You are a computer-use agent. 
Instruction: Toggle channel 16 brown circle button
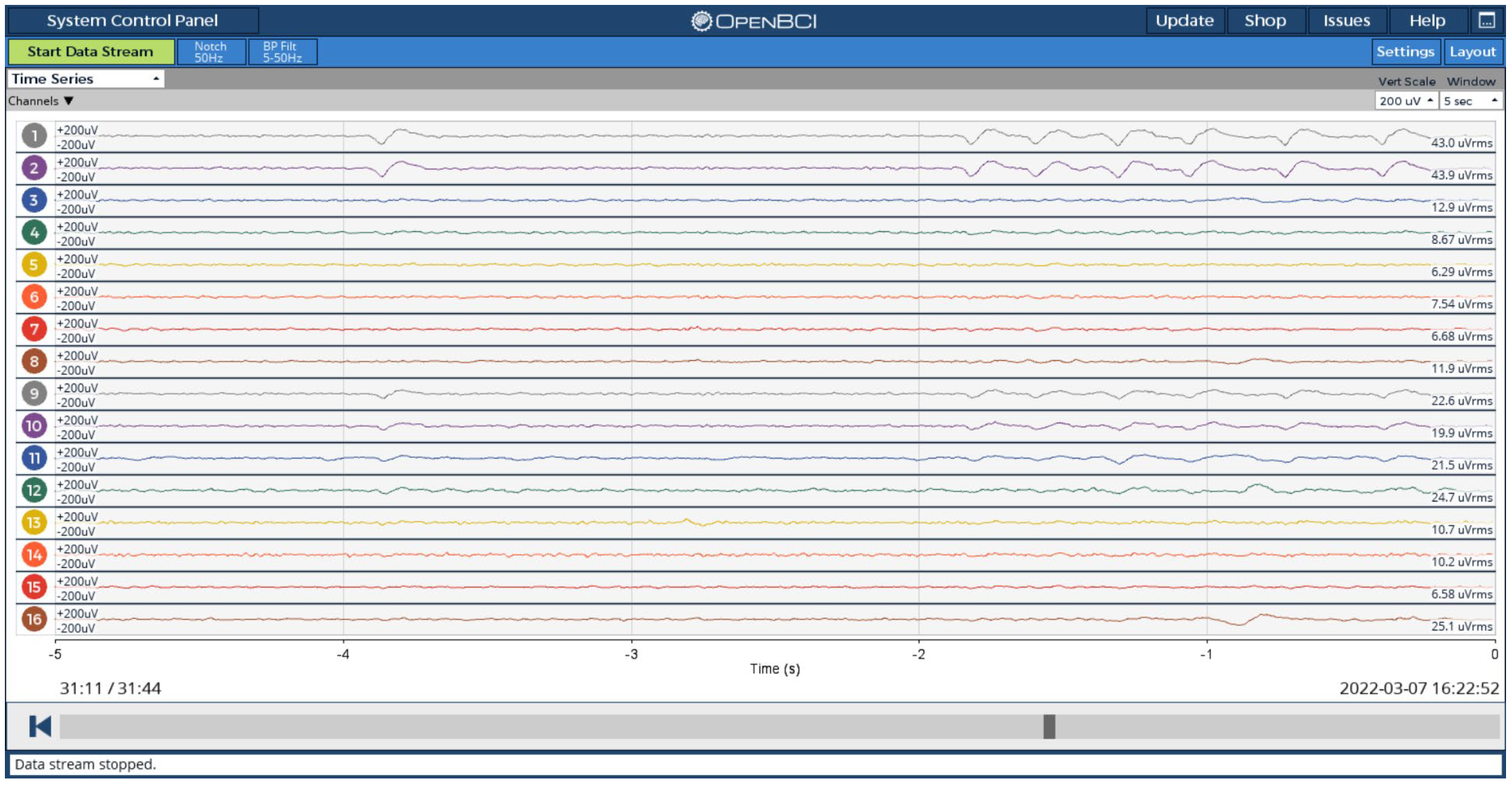coord(34,619)
